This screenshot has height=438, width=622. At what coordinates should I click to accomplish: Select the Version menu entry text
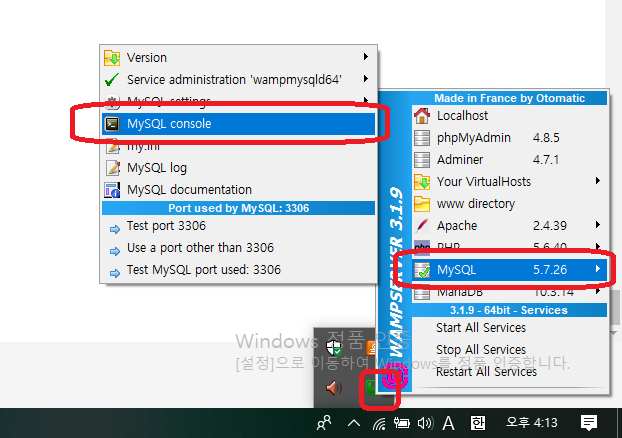147,58
